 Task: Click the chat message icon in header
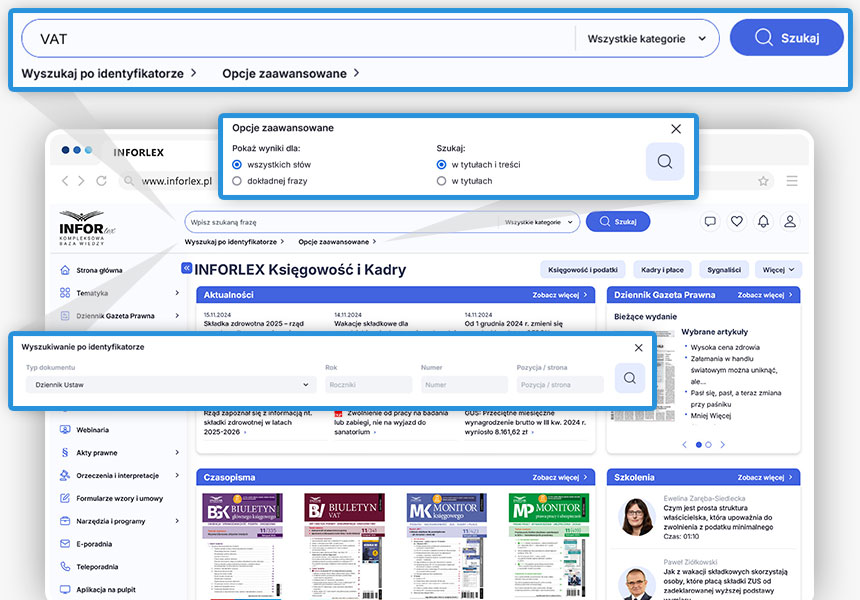710,221
